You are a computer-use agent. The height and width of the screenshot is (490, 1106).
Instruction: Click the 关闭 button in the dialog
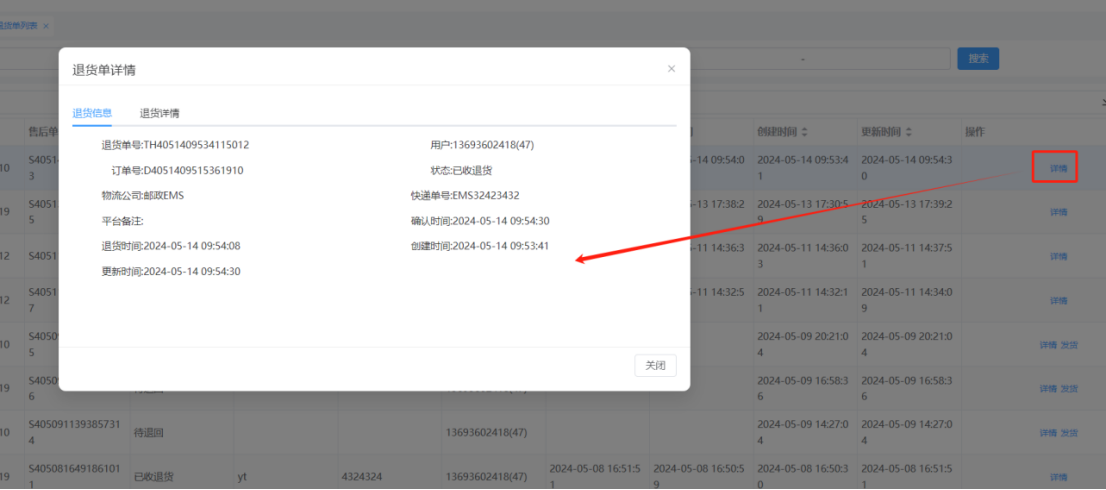coord(655,366)
